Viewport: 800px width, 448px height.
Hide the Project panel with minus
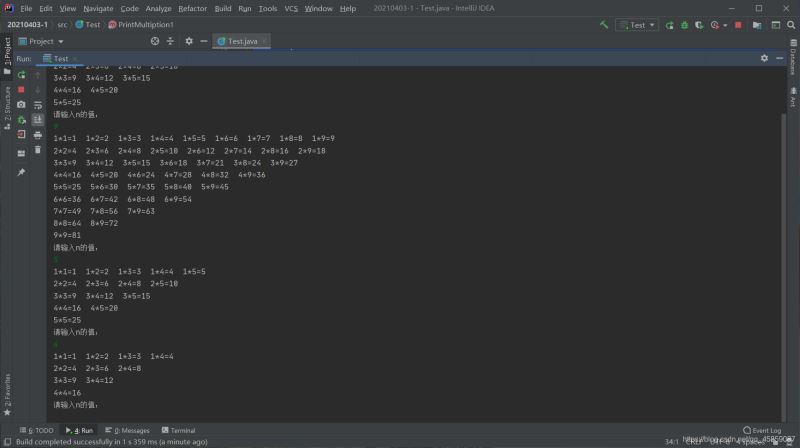pos(204,41)
